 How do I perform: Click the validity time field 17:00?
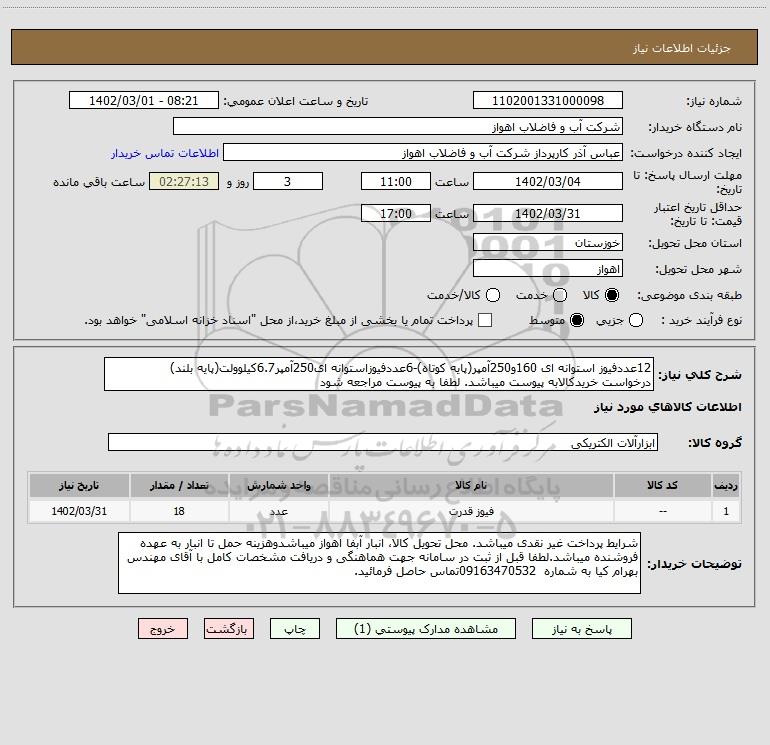[x=396, y=213]
